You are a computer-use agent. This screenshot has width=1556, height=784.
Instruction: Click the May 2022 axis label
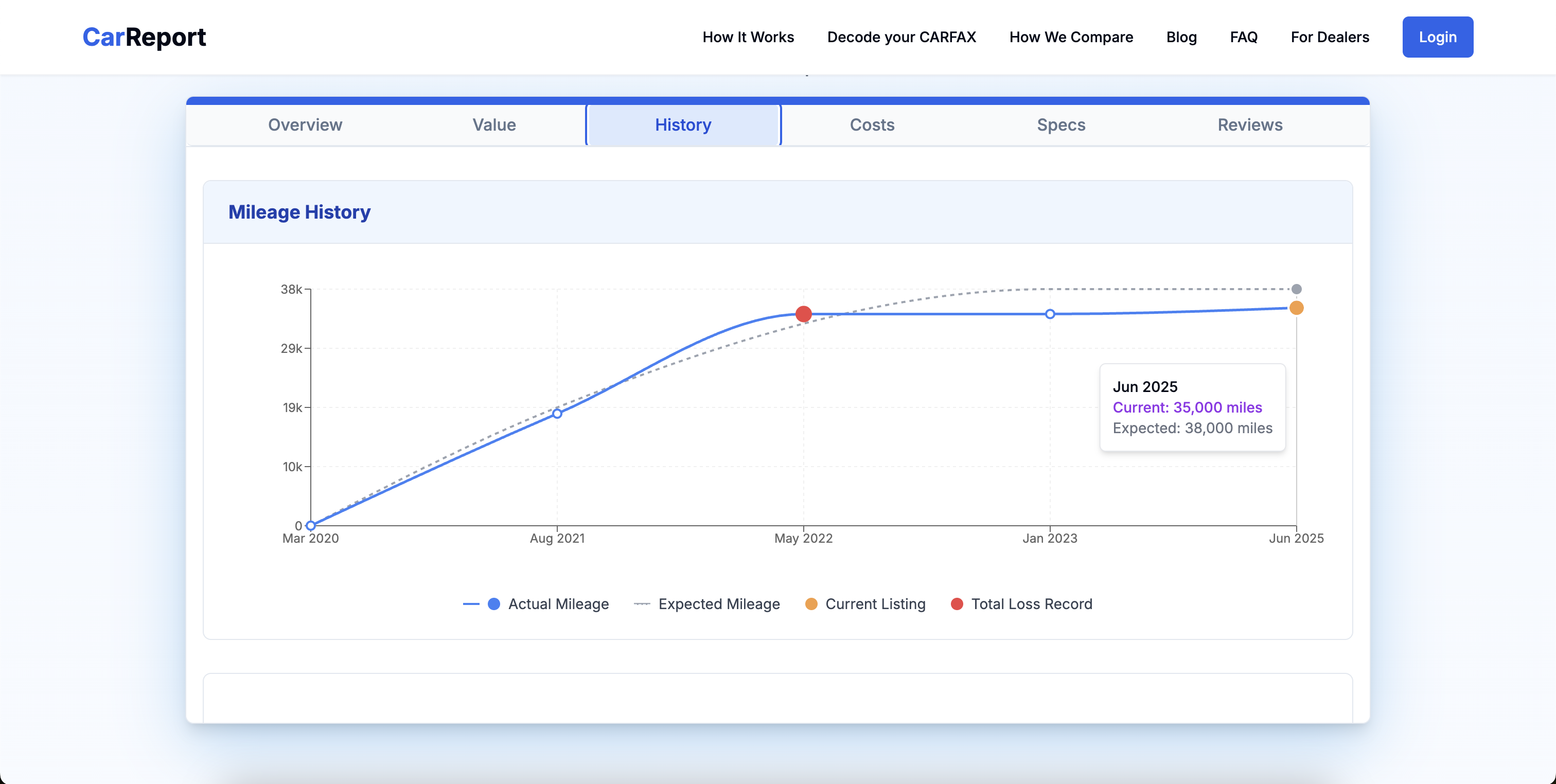[803, 538]
